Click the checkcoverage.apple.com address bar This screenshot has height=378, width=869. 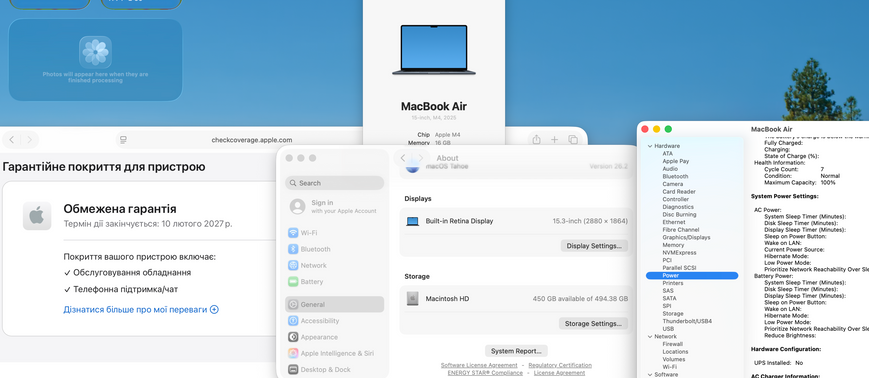point(252,140)
